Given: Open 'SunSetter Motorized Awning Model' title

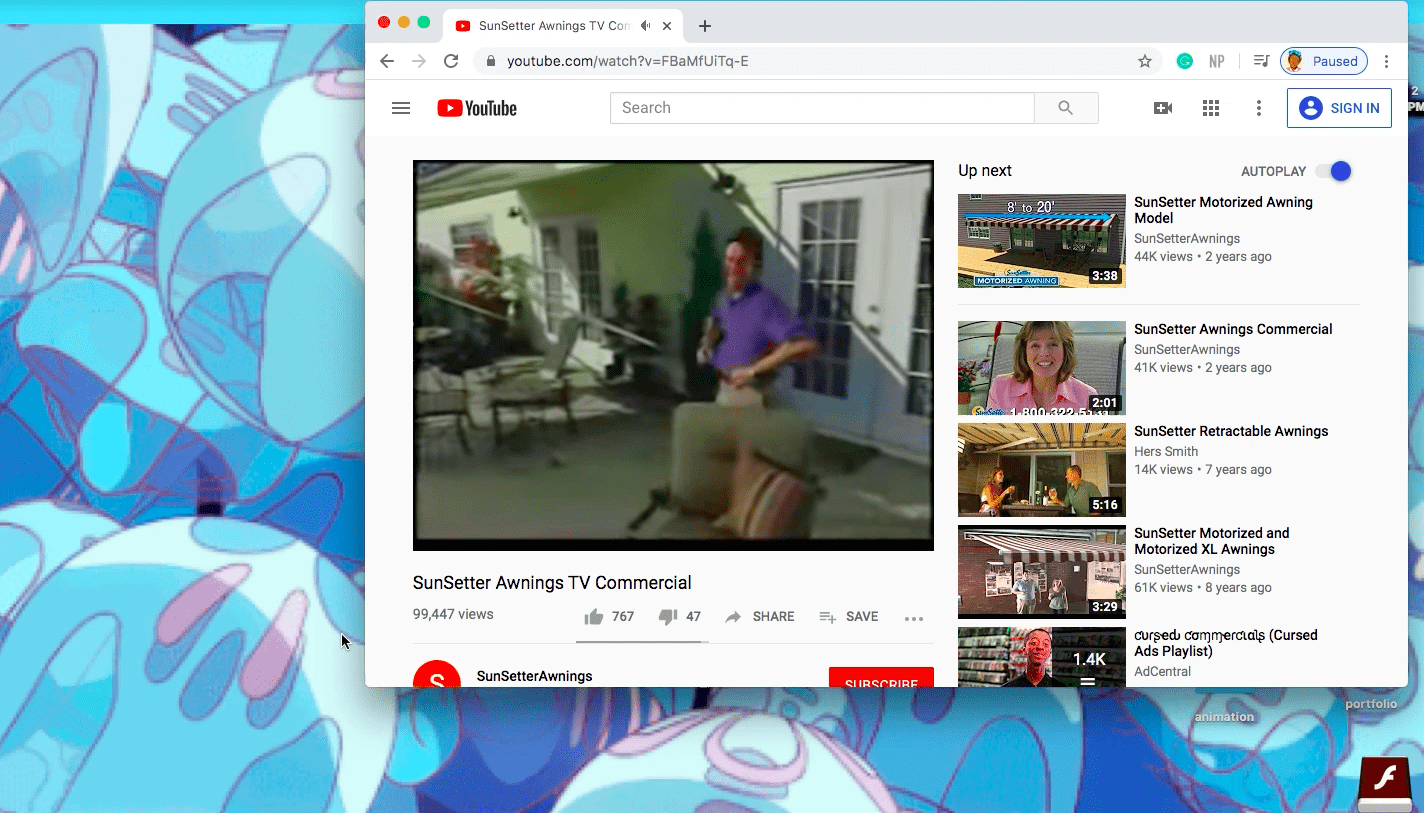Looking at the screenshot, I should pos(1223,210).
